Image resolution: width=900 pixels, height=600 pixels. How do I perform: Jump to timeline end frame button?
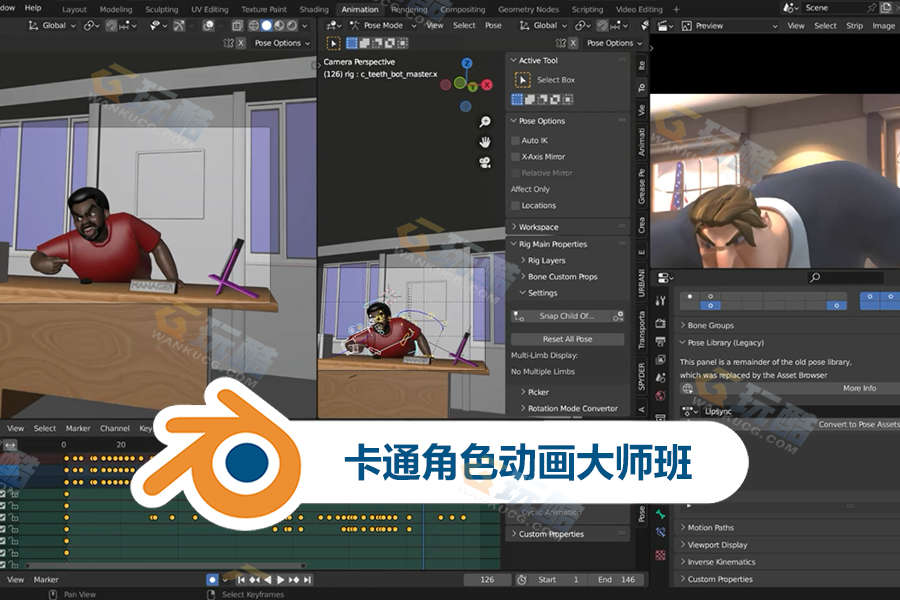pyautogui.click(x=308, y=580)
